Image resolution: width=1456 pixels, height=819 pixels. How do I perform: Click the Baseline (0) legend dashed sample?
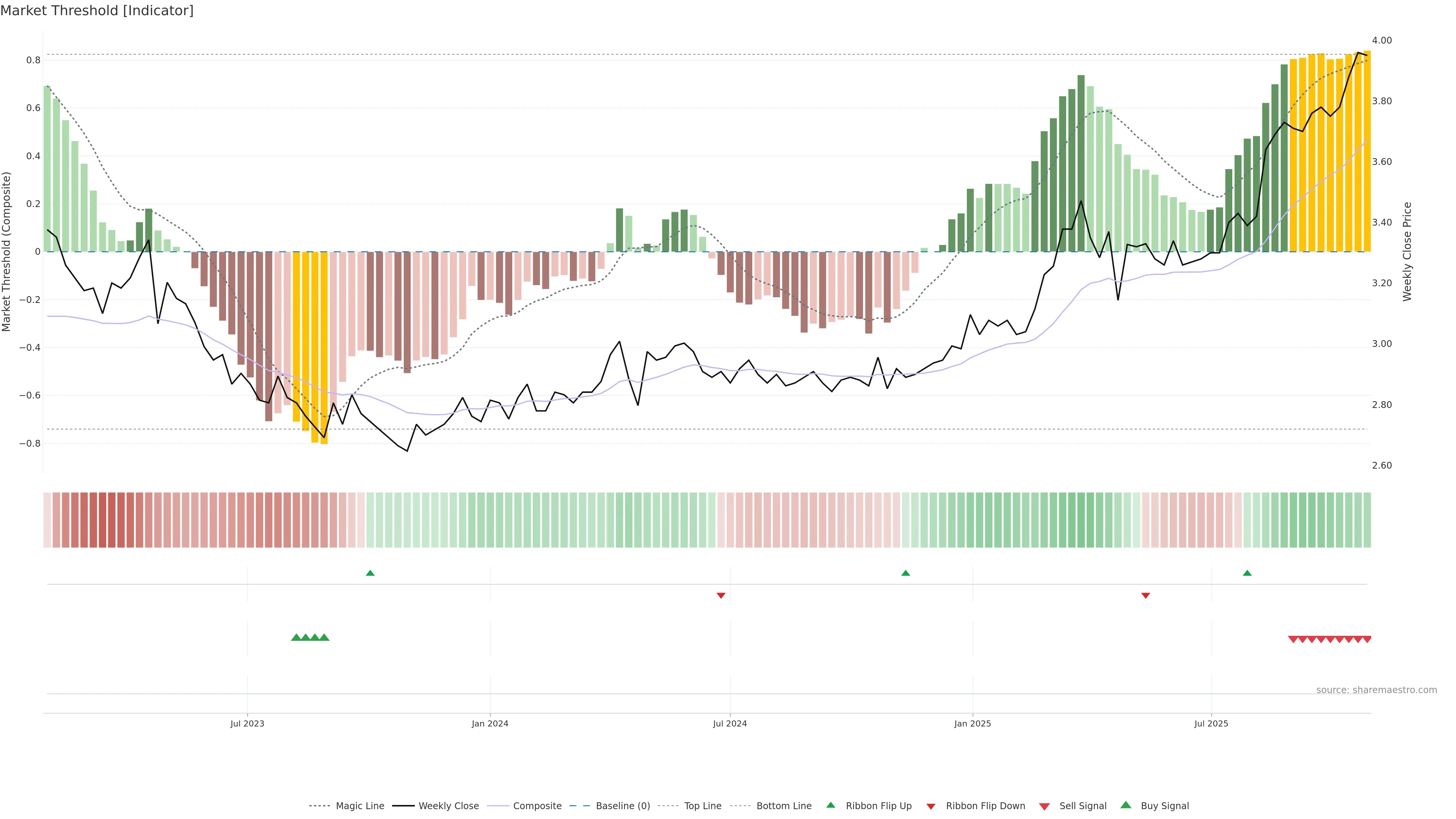pyautogui.click(x=579, y=806)
